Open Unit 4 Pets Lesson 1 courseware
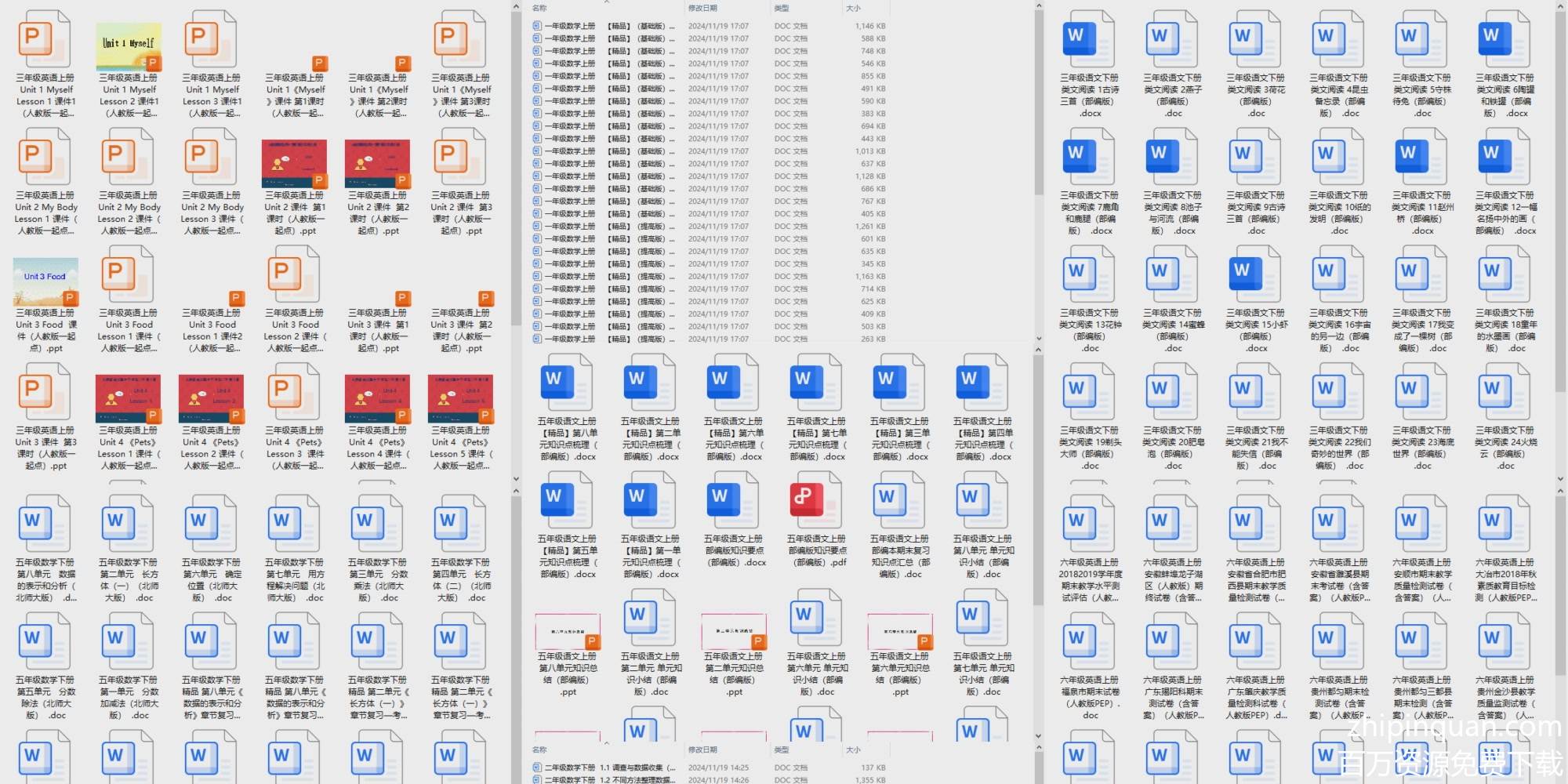 tap(129, 398)
